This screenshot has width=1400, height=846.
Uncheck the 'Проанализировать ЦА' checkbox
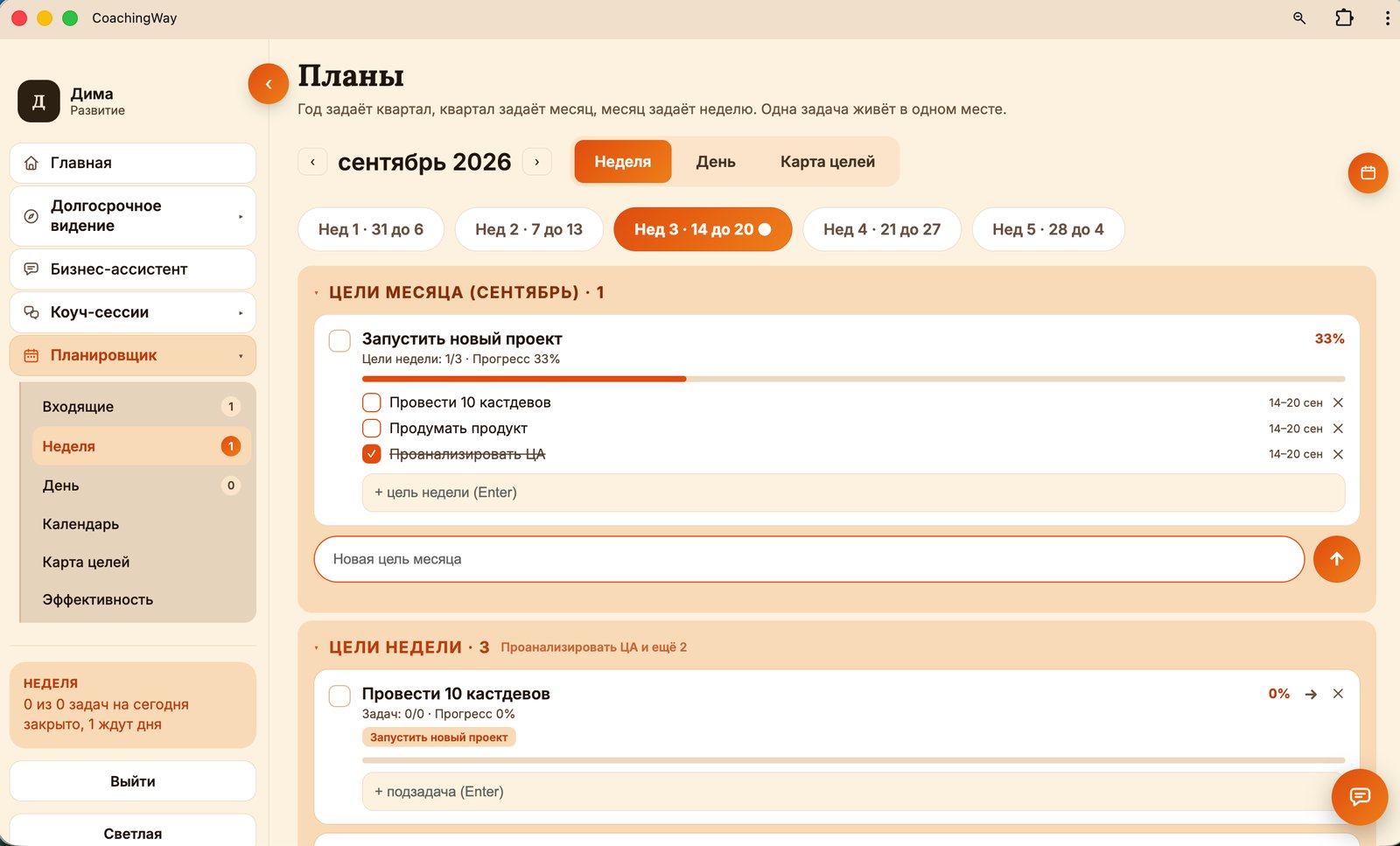tap(372, 454)
